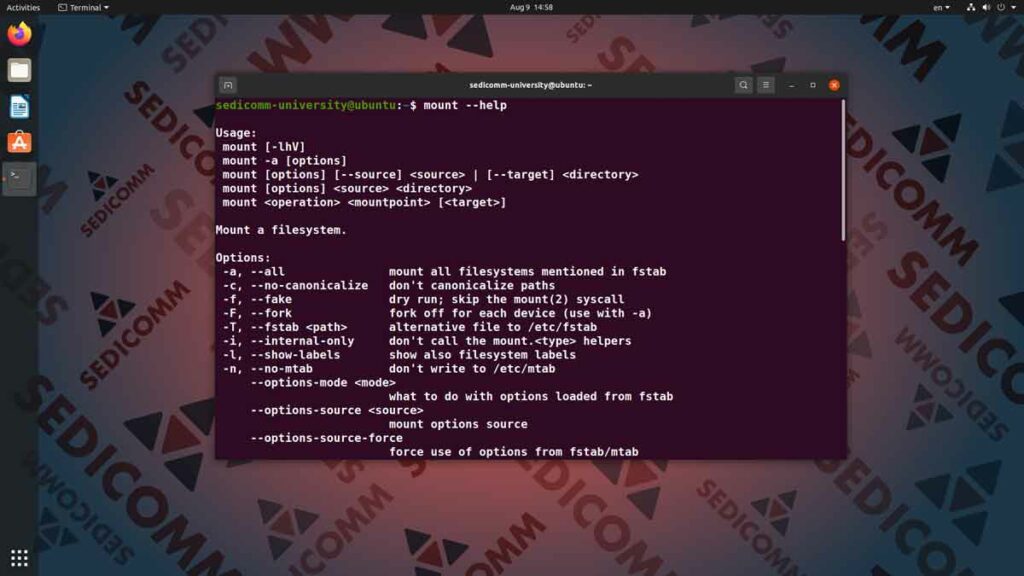Click the terminal title text
The height and width of the screenshot is (576, 1024).
tap(530, 85)
